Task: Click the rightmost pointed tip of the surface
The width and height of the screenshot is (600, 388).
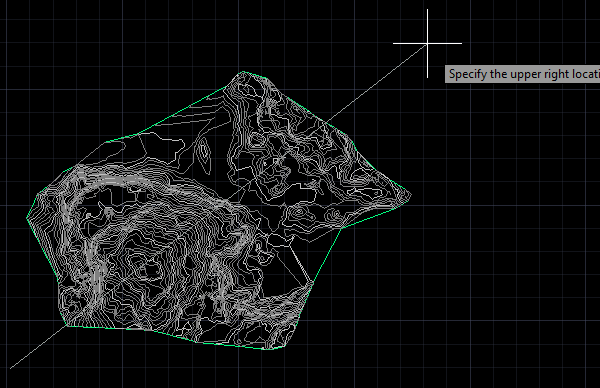Action: [411, 195]
